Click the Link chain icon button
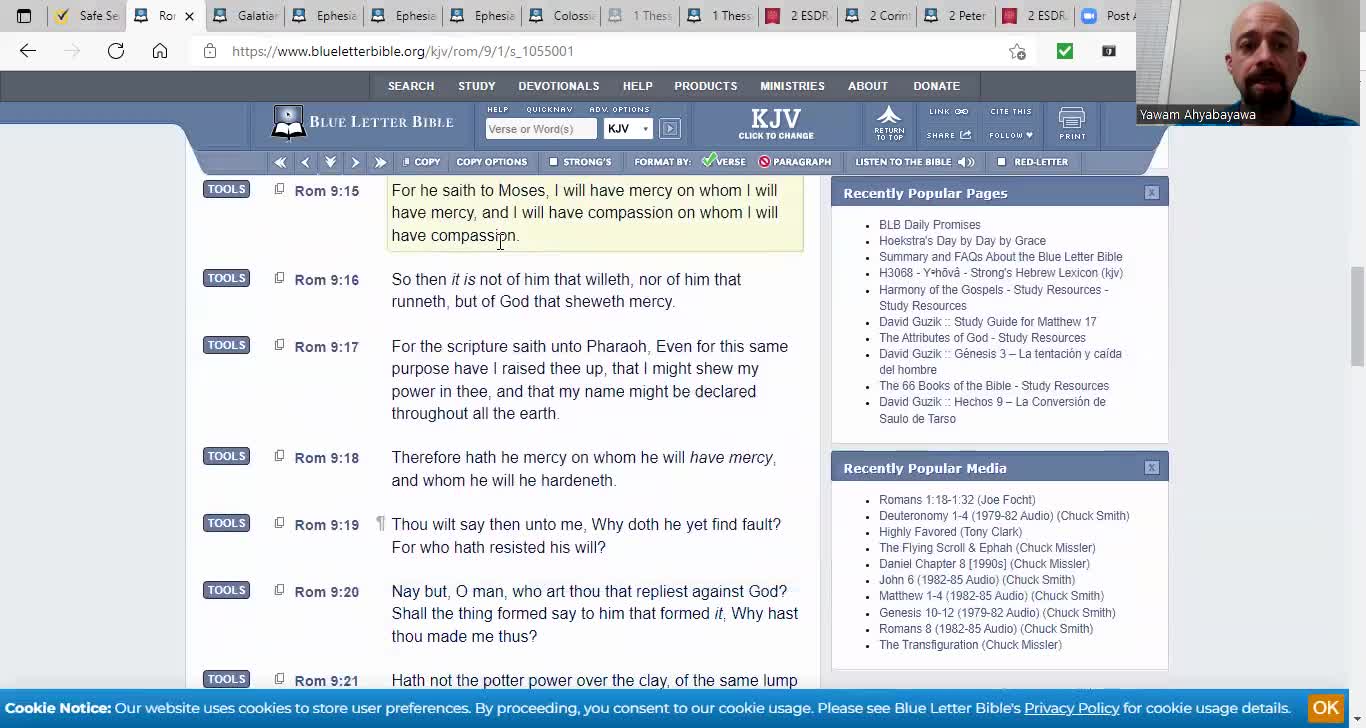Screen dimensions: 1366x728 (x=948, y=112)
